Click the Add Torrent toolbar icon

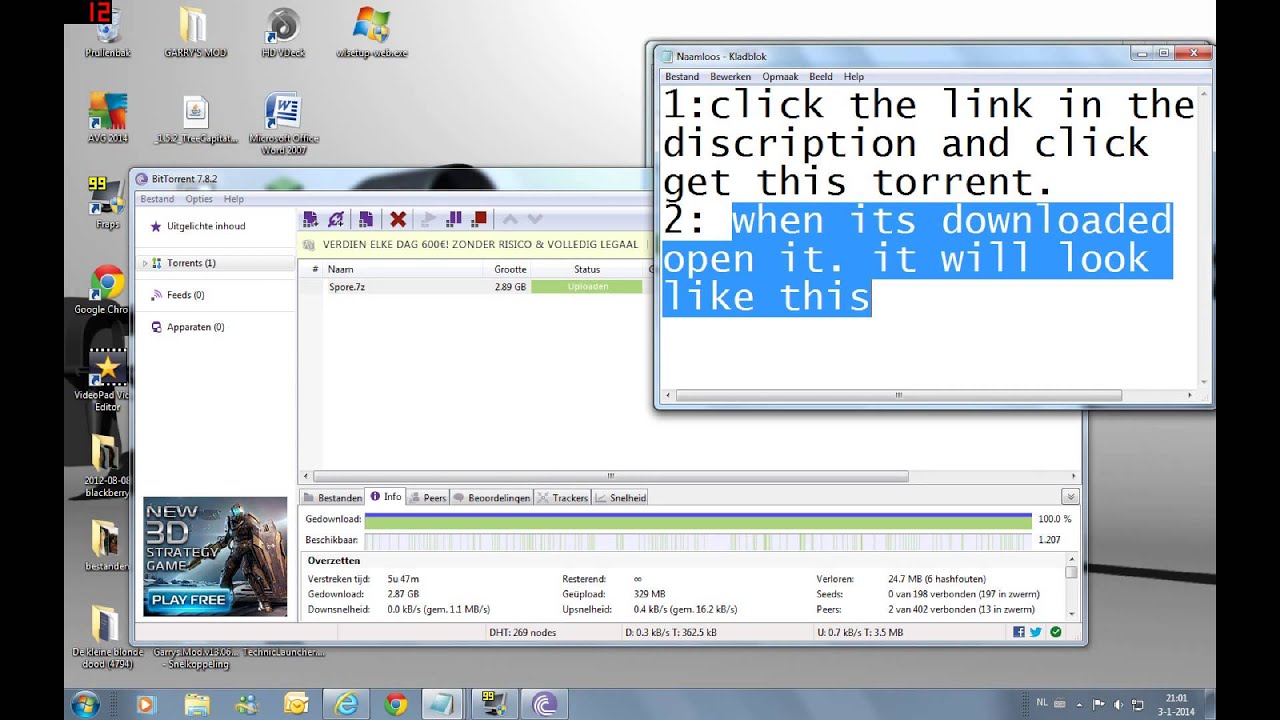(310, 219)
